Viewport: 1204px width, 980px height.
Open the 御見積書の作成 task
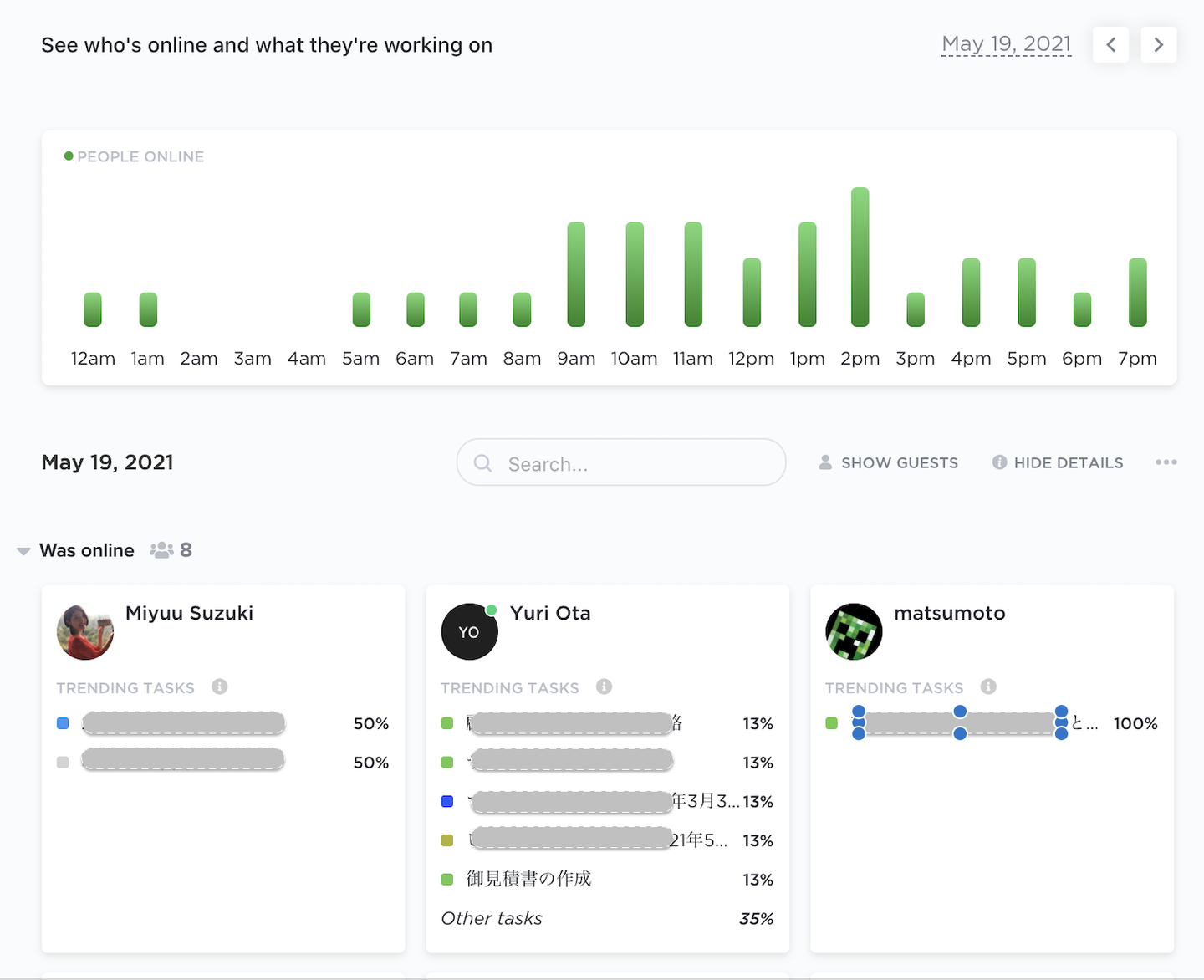pyautogui.click(x=528, y=879)
